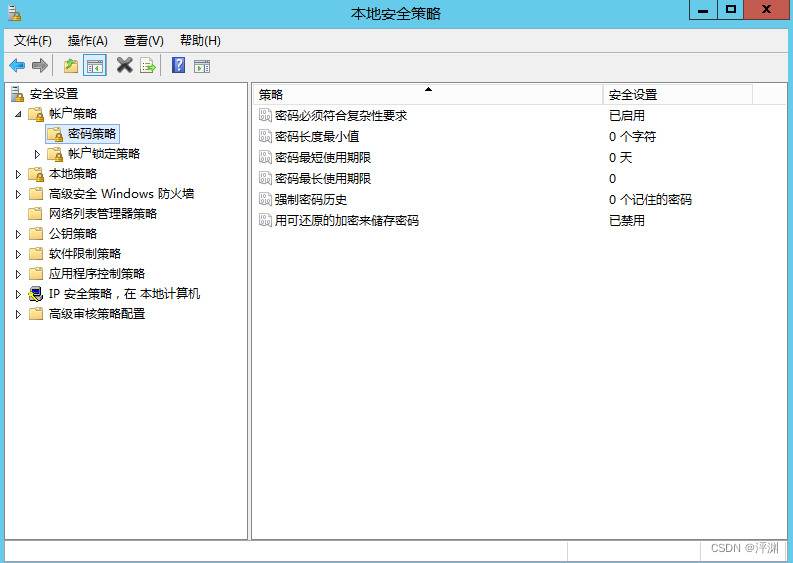The image size is (793, 563).
Task: Select the 高级审核策略配置 folder icon
Action: [35, 314]
